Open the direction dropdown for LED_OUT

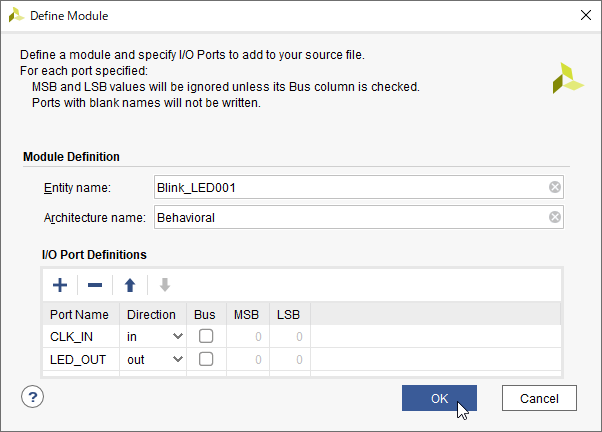coord(153,360)
